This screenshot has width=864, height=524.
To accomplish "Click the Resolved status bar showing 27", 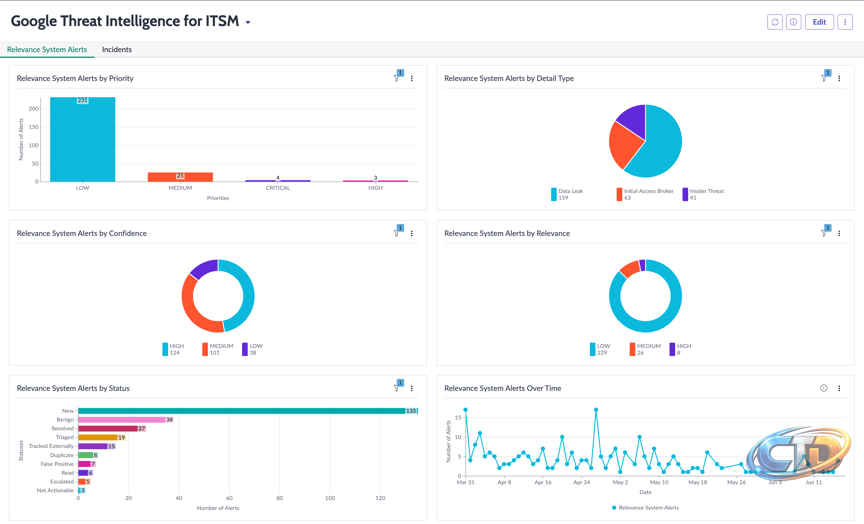I will (x=112, y=429).
